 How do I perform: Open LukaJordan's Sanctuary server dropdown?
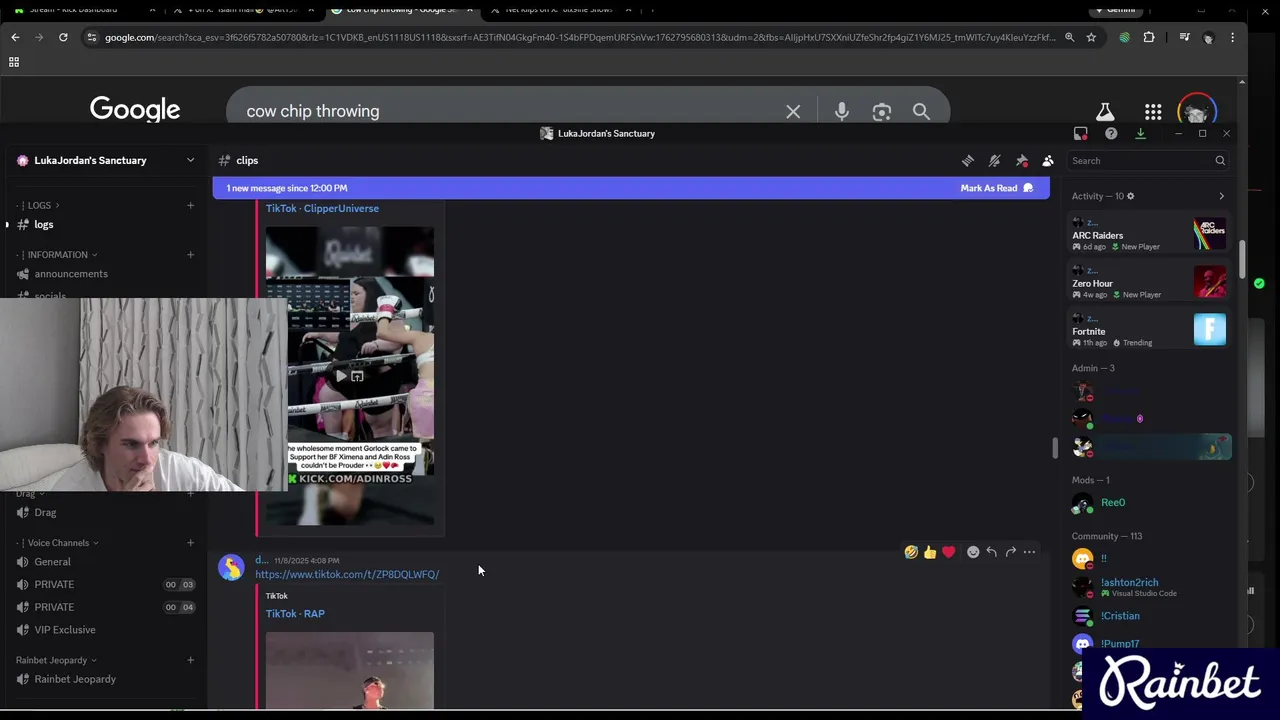tap(105, 160)
